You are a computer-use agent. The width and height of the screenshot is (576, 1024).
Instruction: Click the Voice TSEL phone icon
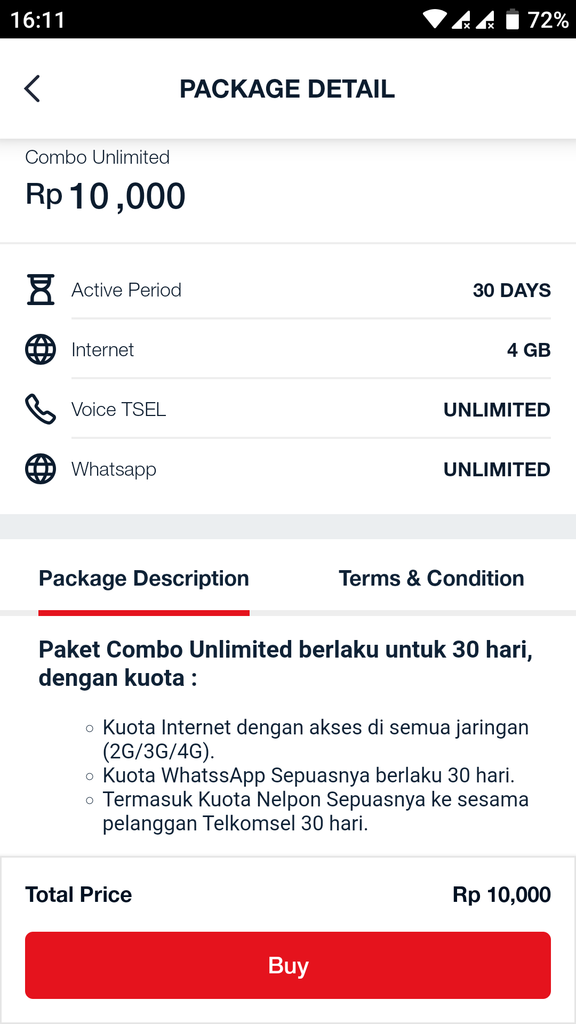pos(39,409)
